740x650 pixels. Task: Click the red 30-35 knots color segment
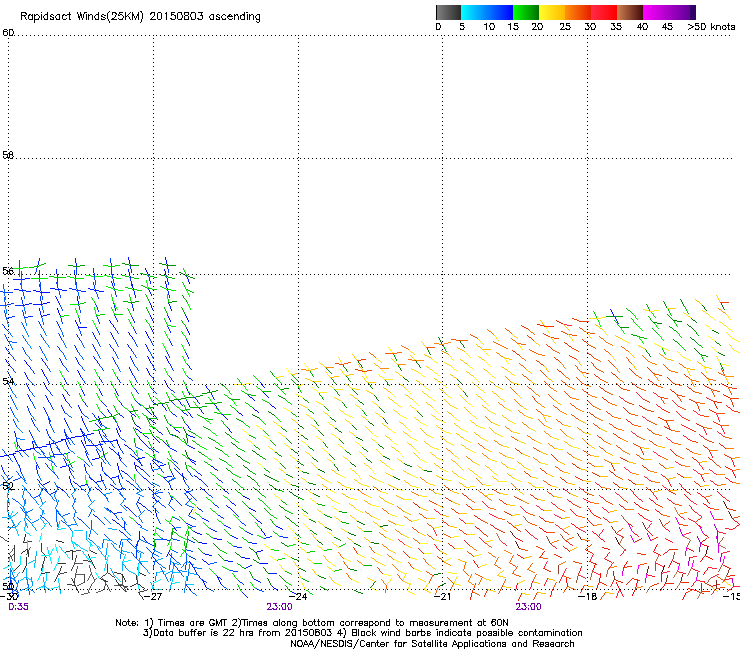point(604,12)
